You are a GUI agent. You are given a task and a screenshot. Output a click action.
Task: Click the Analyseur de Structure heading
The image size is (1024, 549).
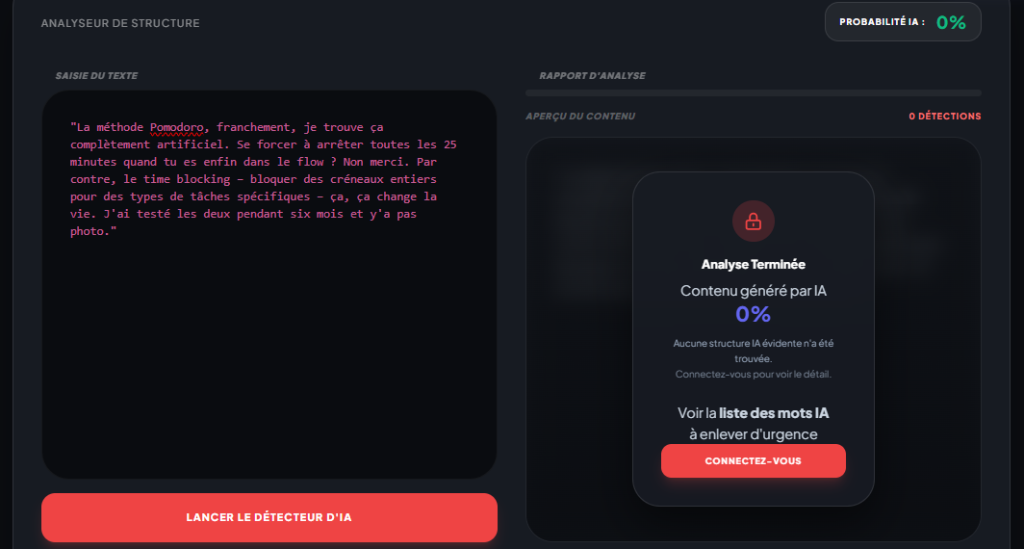click(120, 23)
